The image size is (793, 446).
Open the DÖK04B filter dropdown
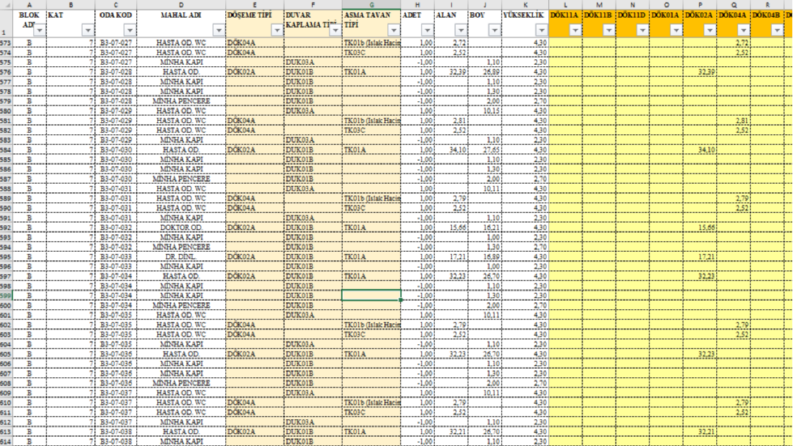tap(777, 31)
